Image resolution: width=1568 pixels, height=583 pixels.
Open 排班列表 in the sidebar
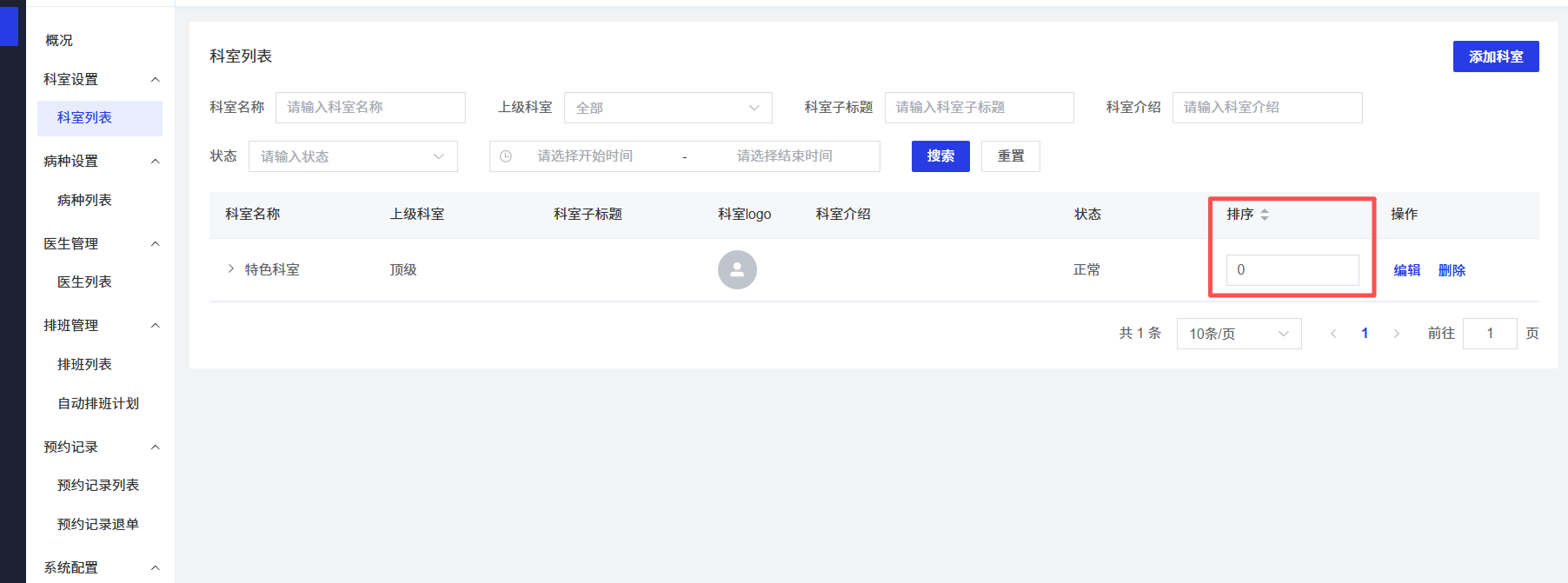click(84, 365)
